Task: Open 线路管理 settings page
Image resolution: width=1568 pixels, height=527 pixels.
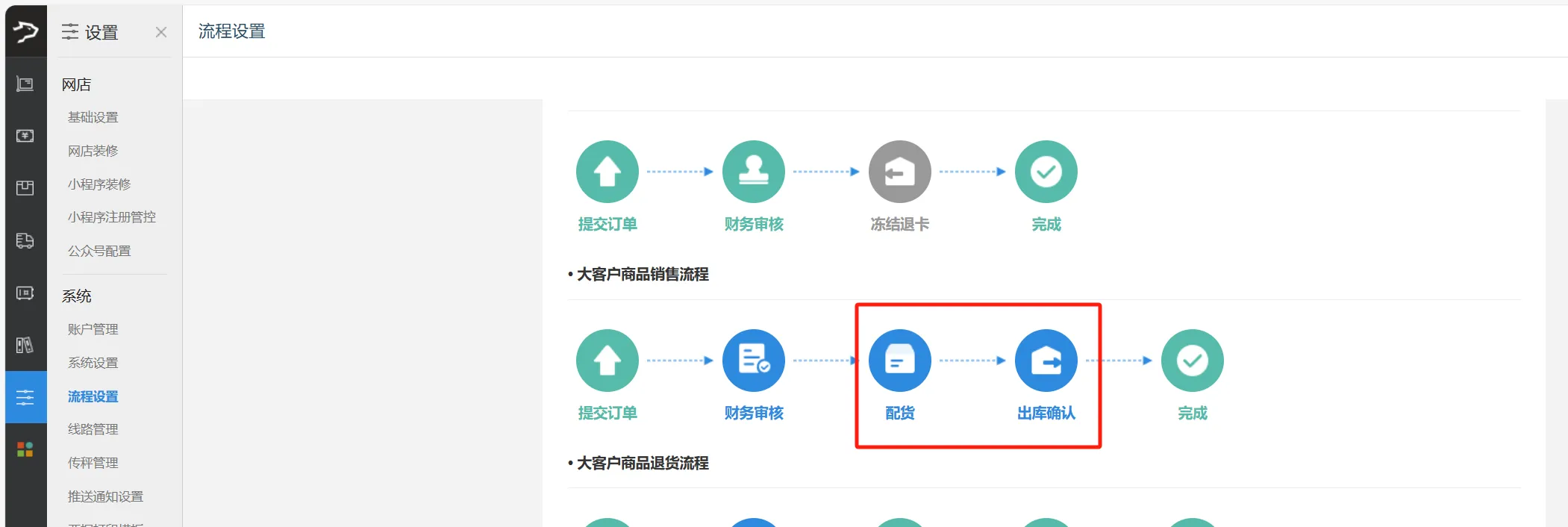Action: (93, 429)
